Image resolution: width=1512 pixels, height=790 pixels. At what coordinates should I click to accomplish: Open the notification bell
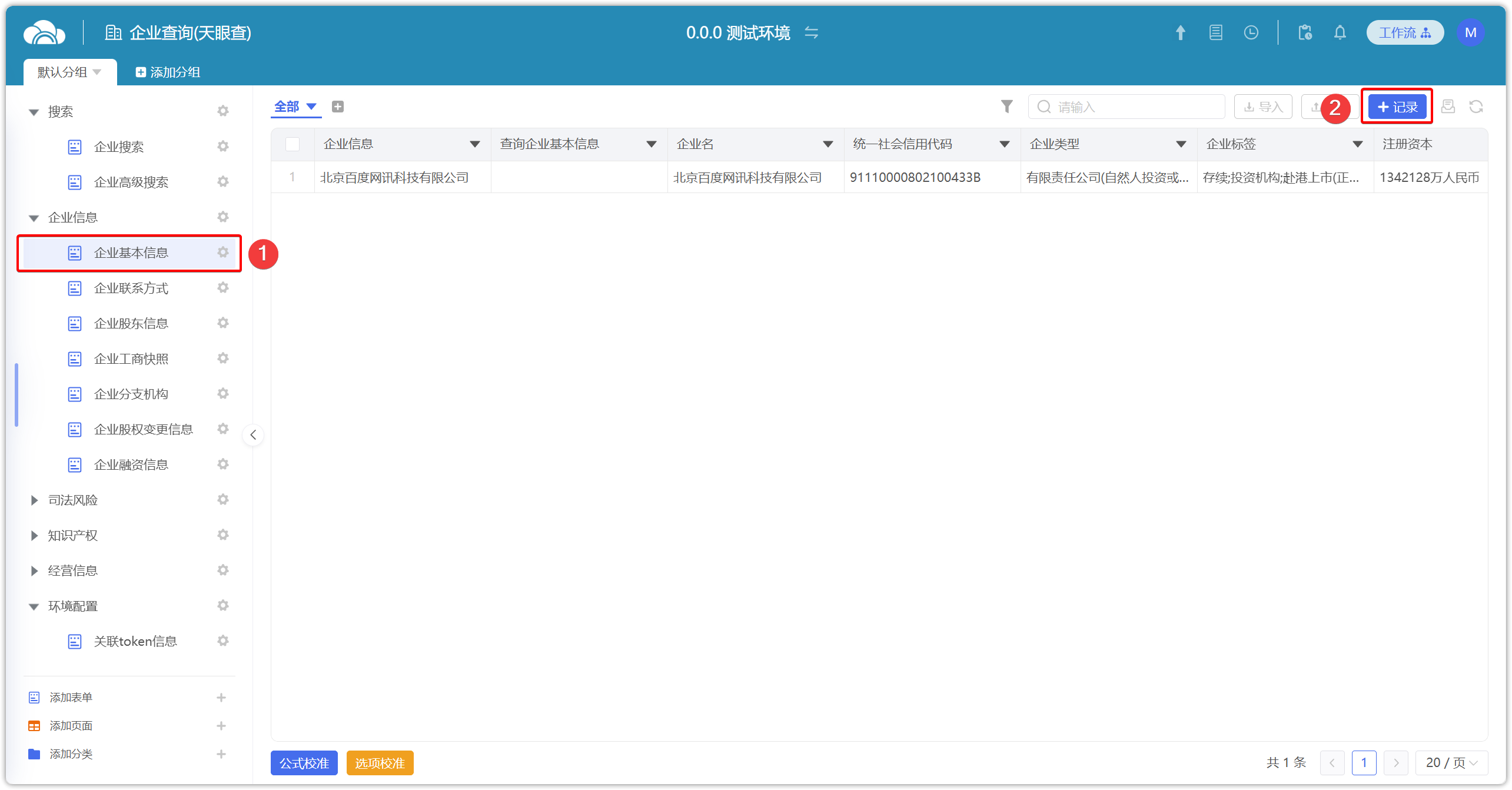point(1340,32)
